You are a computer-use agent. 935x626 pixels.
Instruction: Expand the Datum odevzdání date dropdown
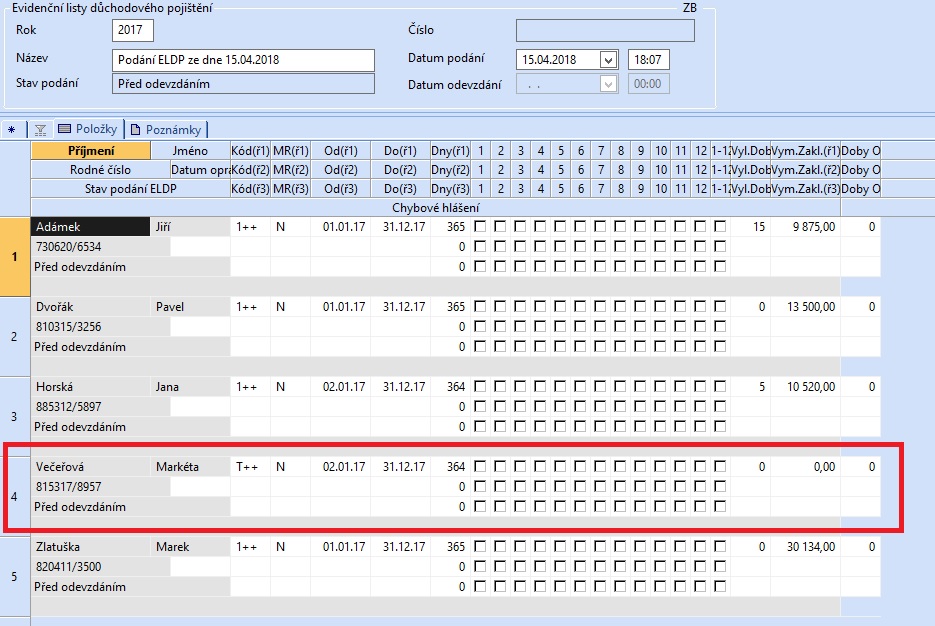(608, 85)
